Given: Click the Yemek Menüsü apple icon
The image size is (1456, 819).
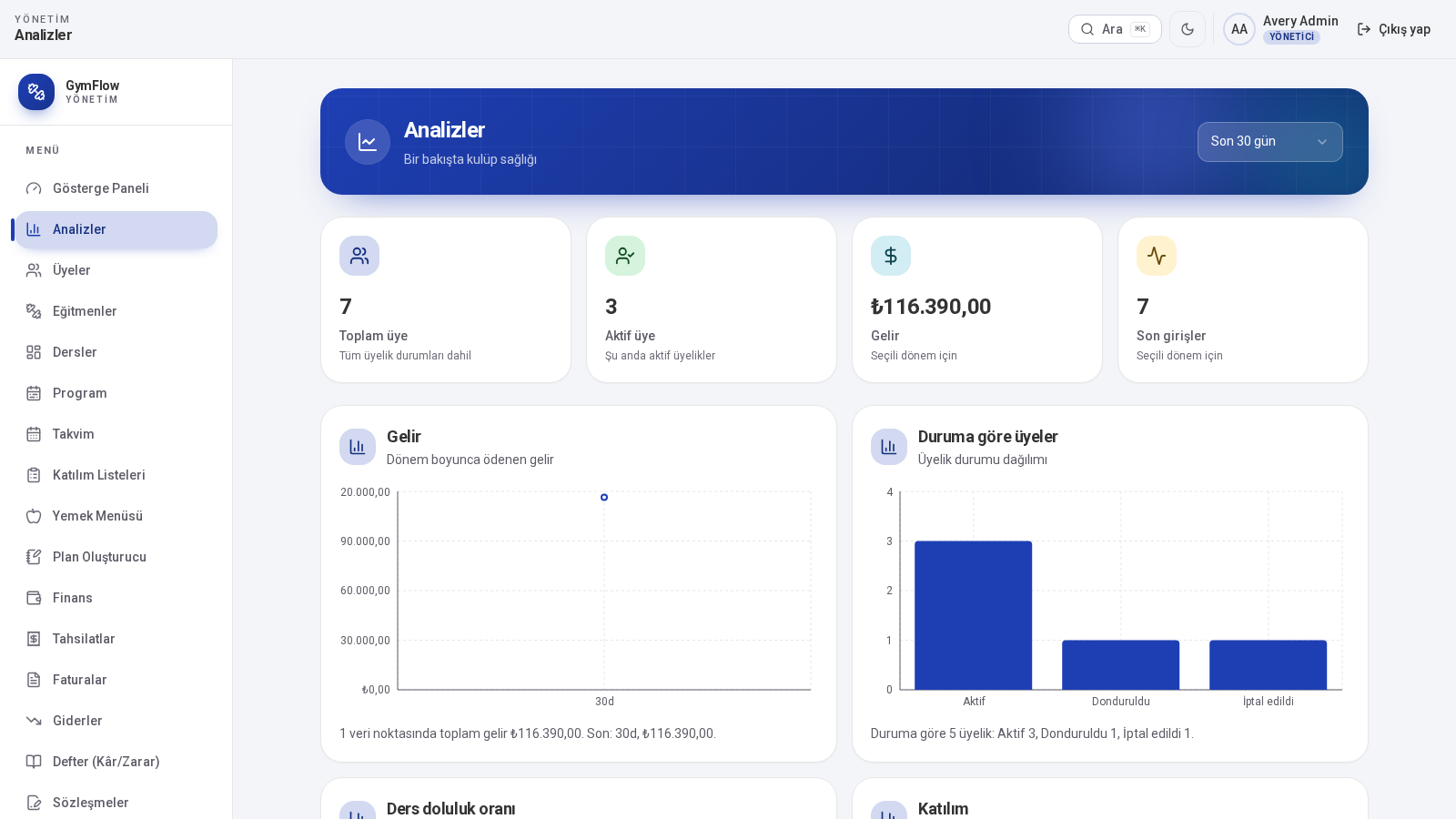Looking at the screenshot, I should point(34,516).
